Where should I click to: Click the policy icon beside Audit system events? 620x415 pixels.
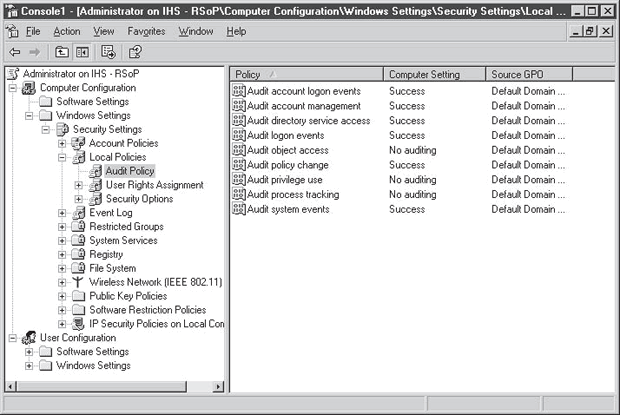click(238, 209)
